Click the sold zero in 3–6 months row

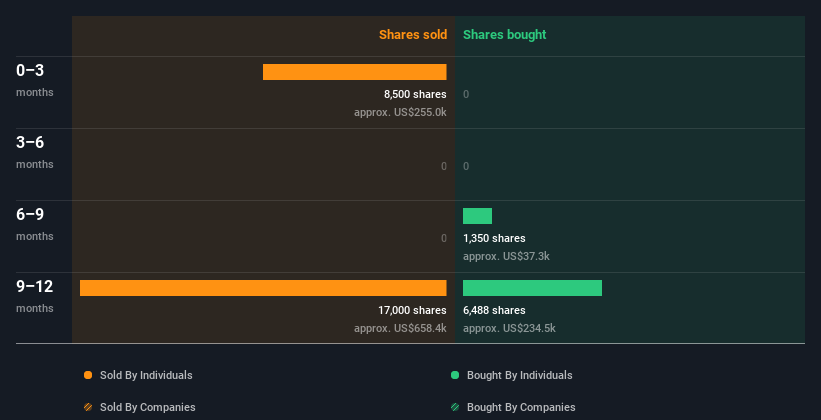pos(444,167)
